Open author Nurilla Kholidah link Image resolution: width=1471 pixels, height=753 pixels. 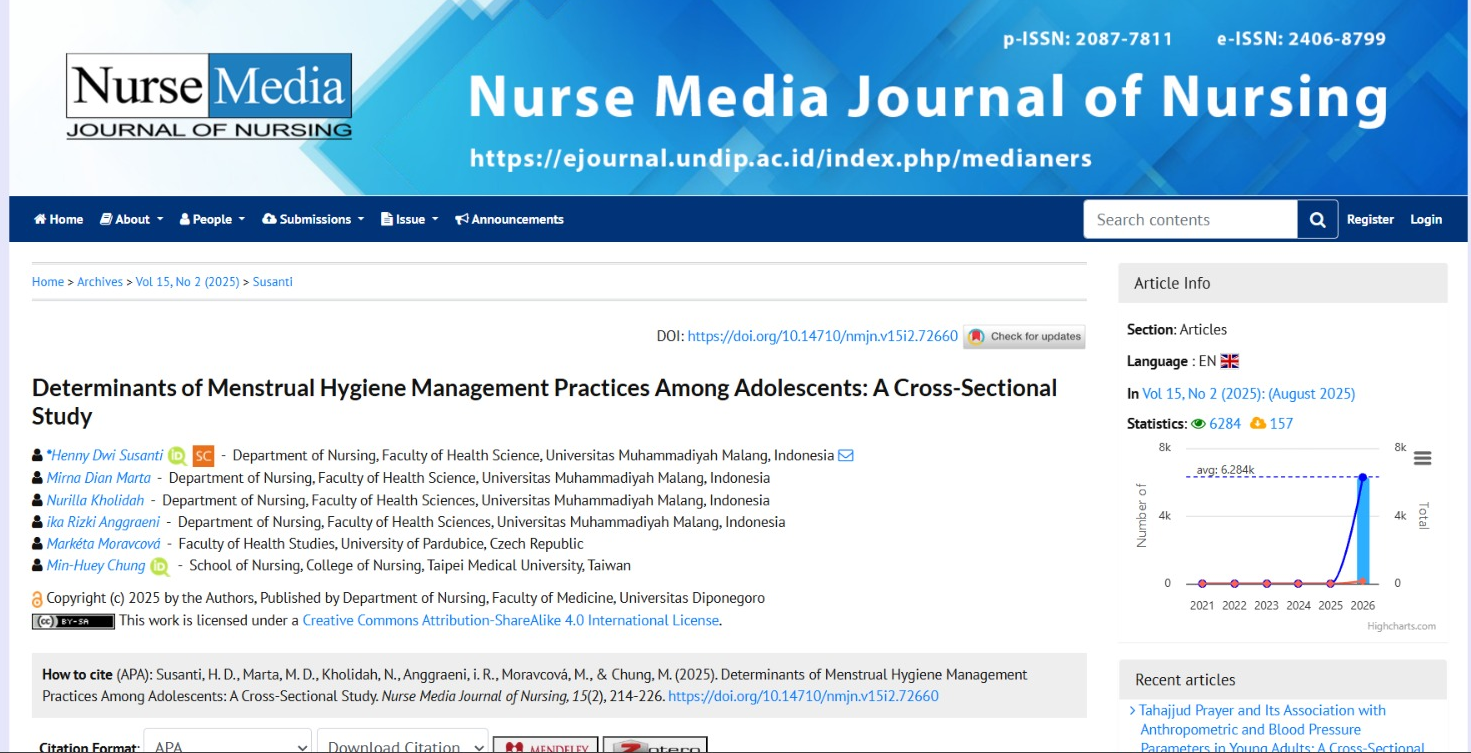click(x=96, y=499)
